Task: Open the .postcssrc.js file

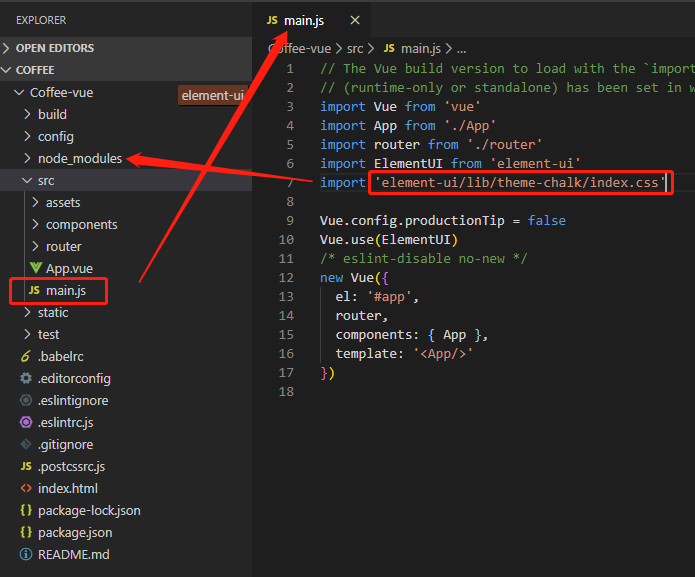Action: pyautogui.click(x=71, y=467)
